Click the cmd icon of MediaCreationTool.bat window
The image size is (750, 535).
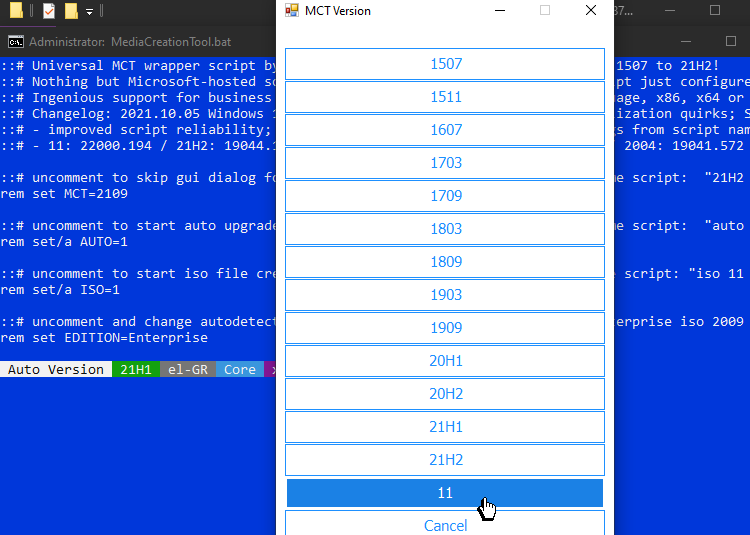[16, 42]
